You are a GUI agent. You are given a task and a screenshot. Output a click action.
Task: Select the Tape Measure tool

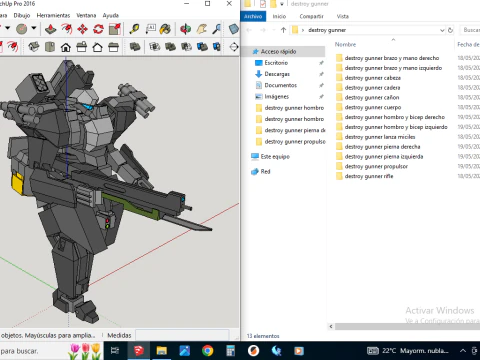tap(135, 29)
